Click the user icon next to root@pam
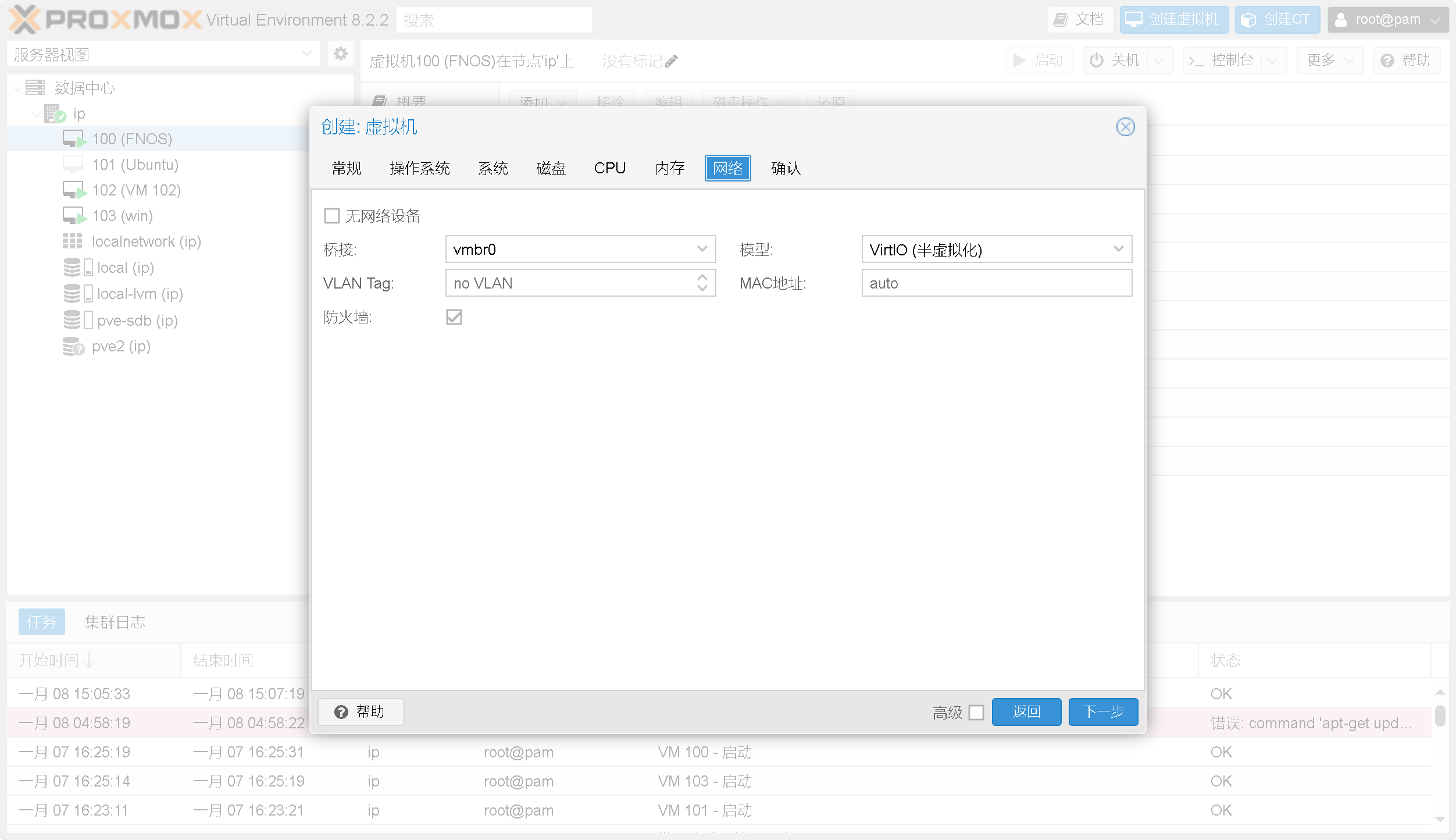 (x=1341, y=20)
